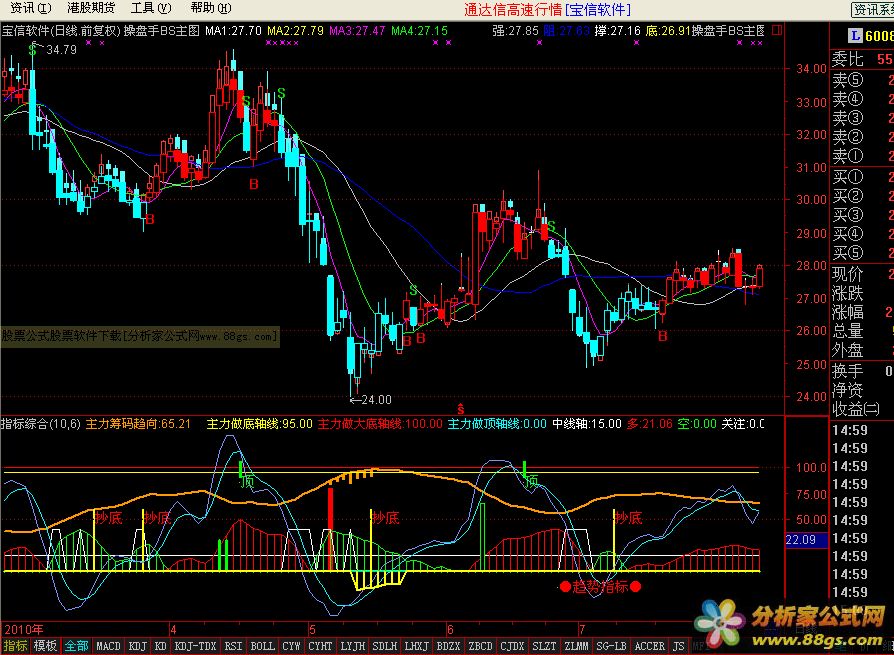Select the CYW indicator tab
The width and height of the screenshot is (894, 655).
point(291,646)
